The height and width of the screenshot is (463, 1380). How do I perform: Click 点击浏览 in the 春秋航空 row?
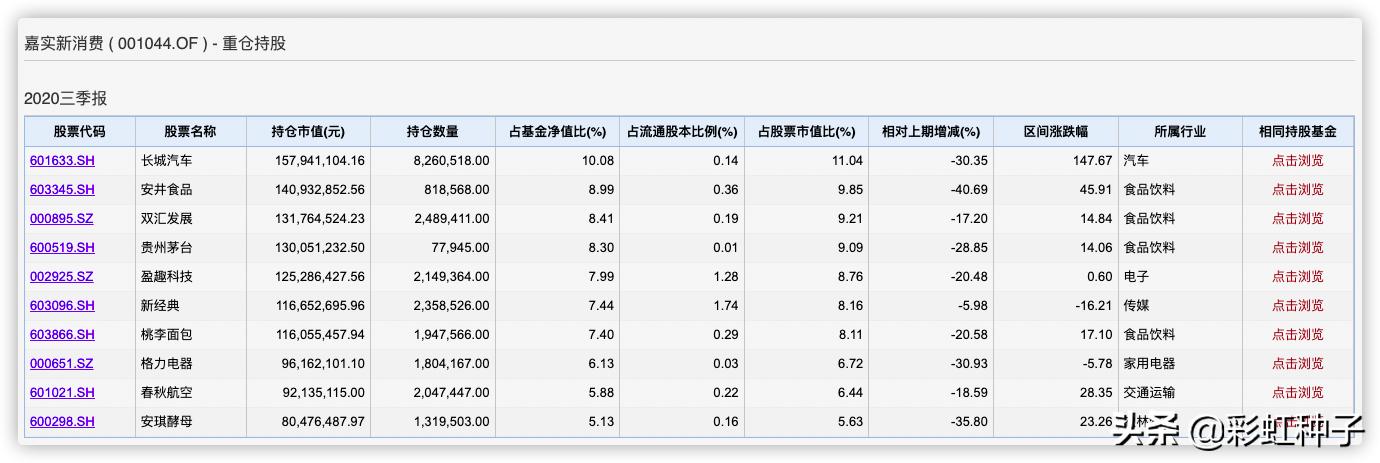(1297, 392)
